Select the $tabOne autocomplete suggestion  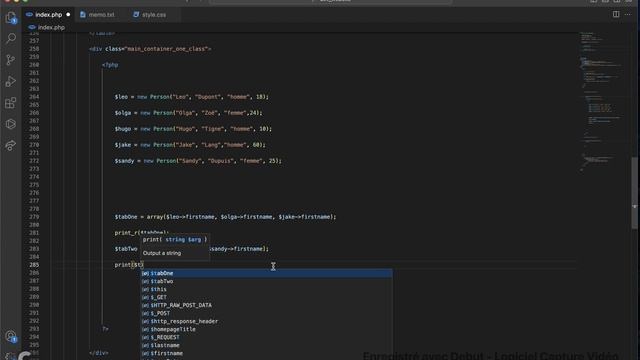pyautogui.click(x=267, y=273)
